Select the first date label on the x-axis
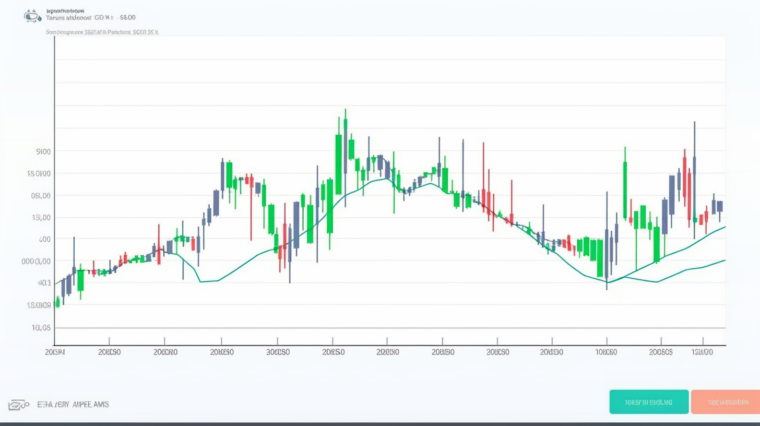 tap(55, 352)
